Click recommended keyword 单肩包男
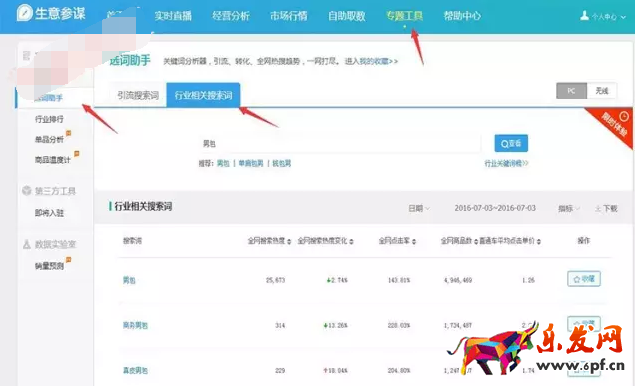 coord(251,163)
